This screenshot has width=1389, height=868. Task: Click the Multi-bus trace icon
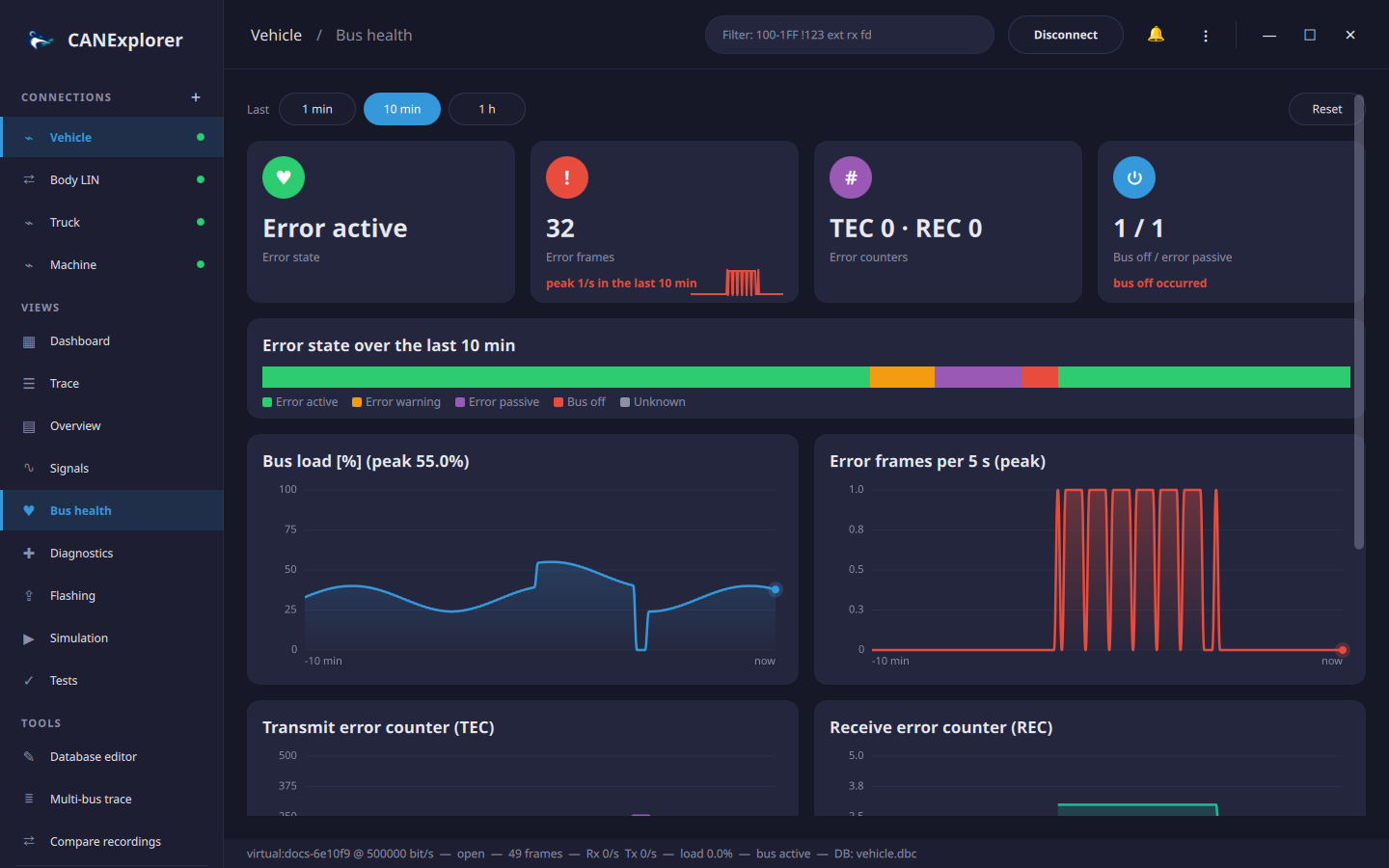(29, 800)
